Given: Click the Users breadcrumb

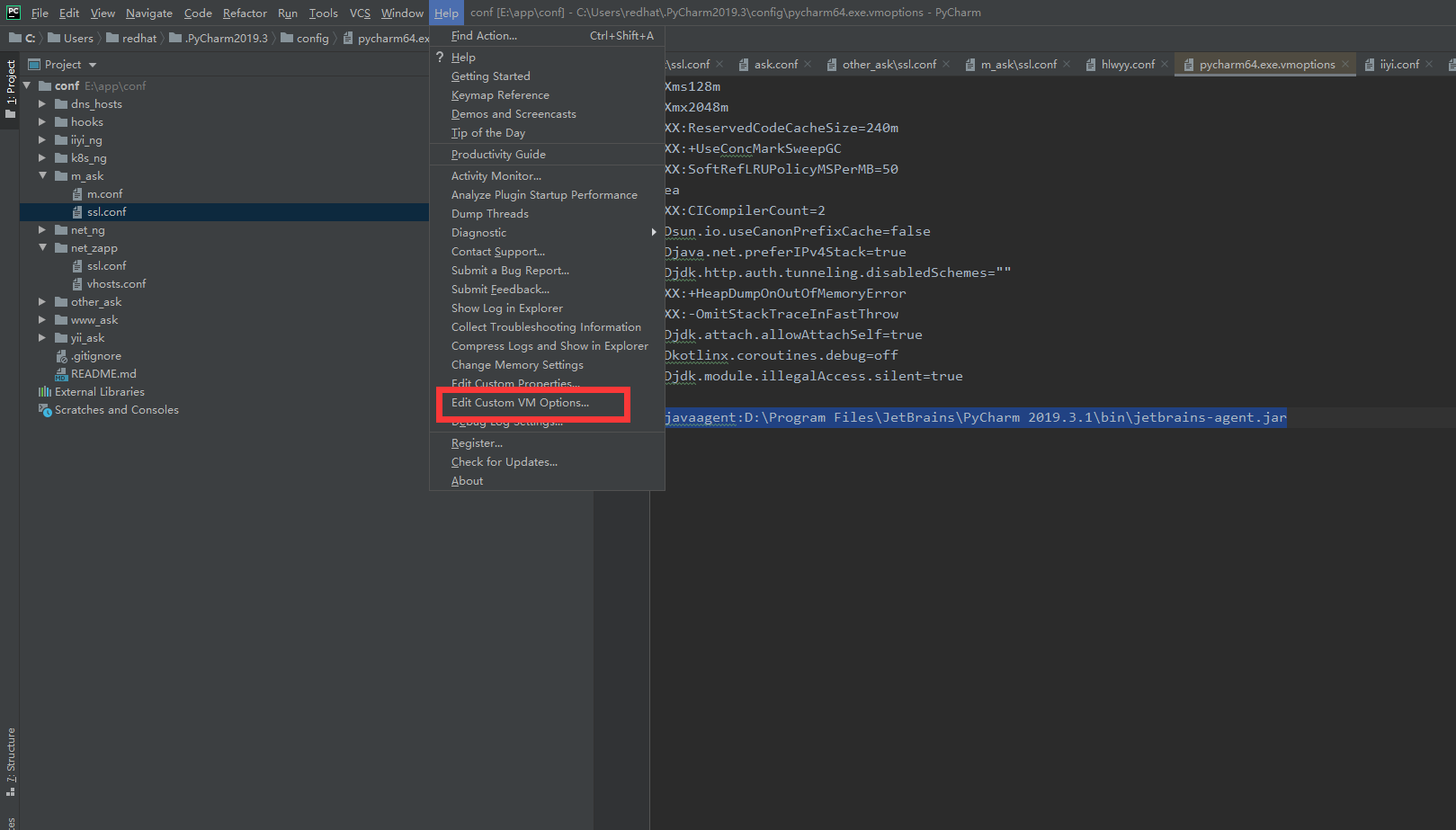Looking at the screenshot, I should point(70,38).
